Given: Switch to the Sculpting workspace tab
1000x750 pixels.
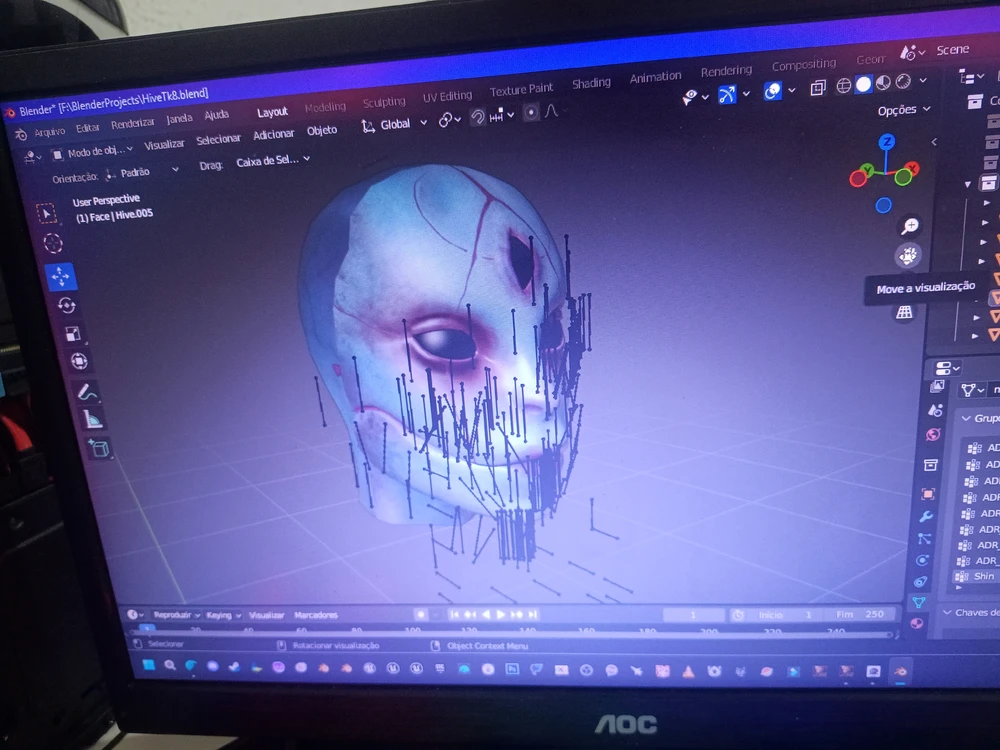Looking at the screenshot, I should pos(383,102).
